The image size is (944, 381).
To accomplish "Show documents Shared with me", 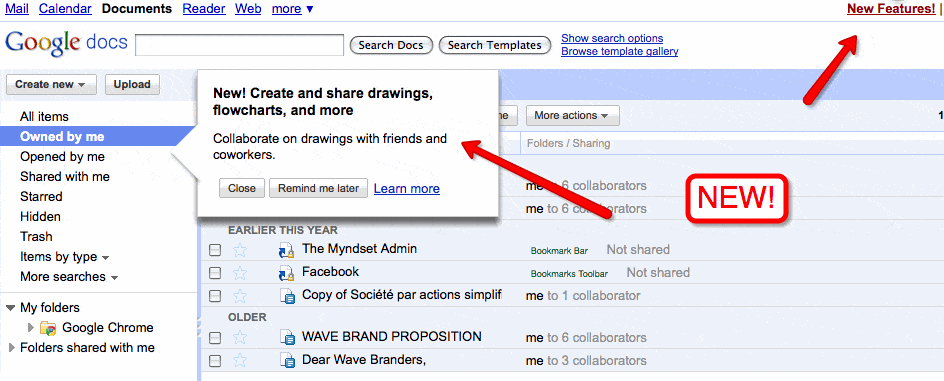I will 65,176.
